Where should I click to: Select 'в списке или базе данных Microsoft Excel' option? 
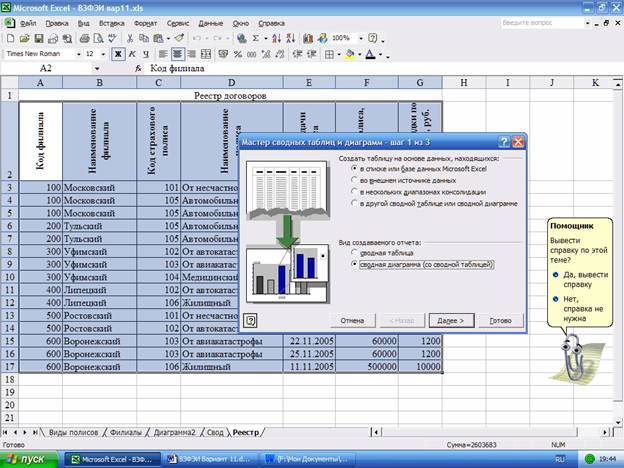click(x=419, y=169)
